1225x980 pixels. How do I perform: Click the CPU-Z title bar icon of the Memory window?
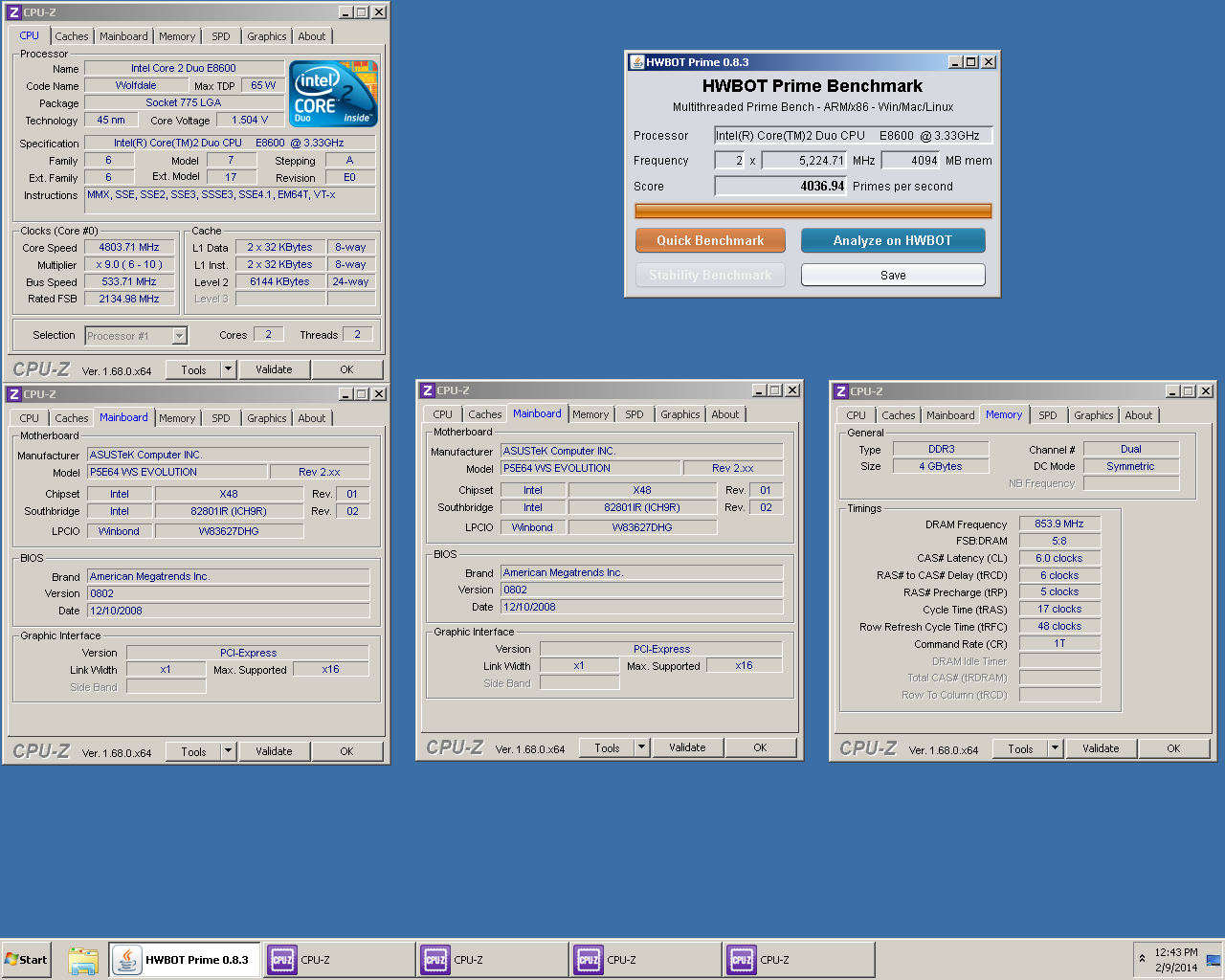(841, 391)
